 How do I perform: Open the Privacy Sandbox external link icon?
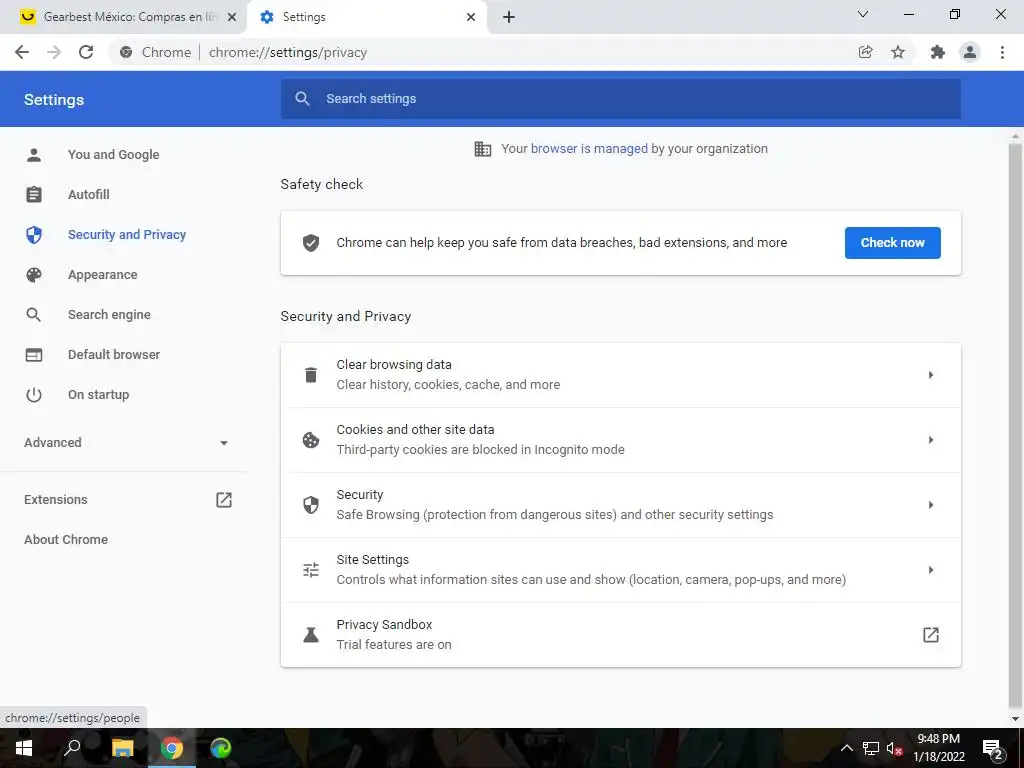pos(931,635)
